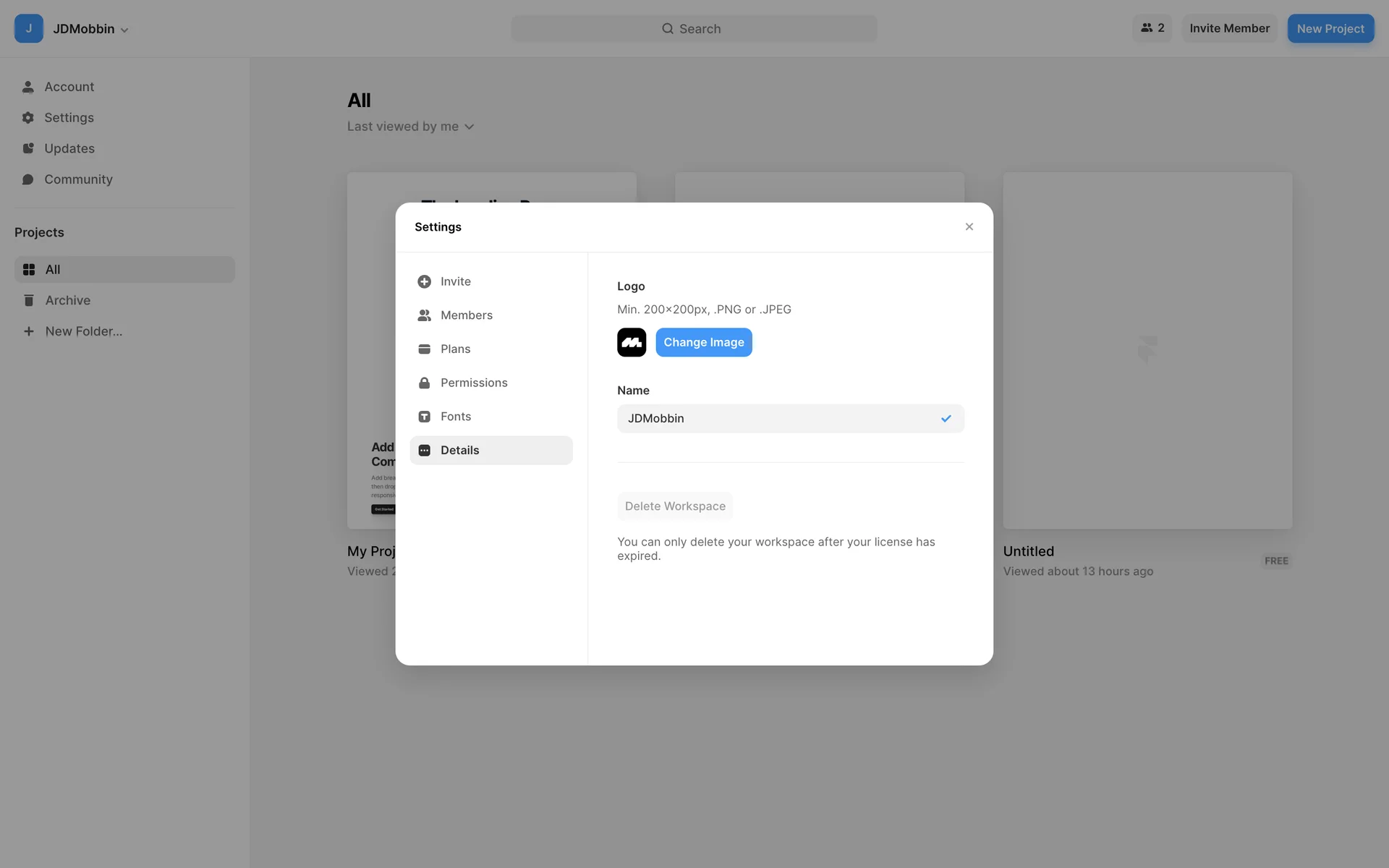
Task: Click the Delete Workspace button
Action: tap(674, 506)
